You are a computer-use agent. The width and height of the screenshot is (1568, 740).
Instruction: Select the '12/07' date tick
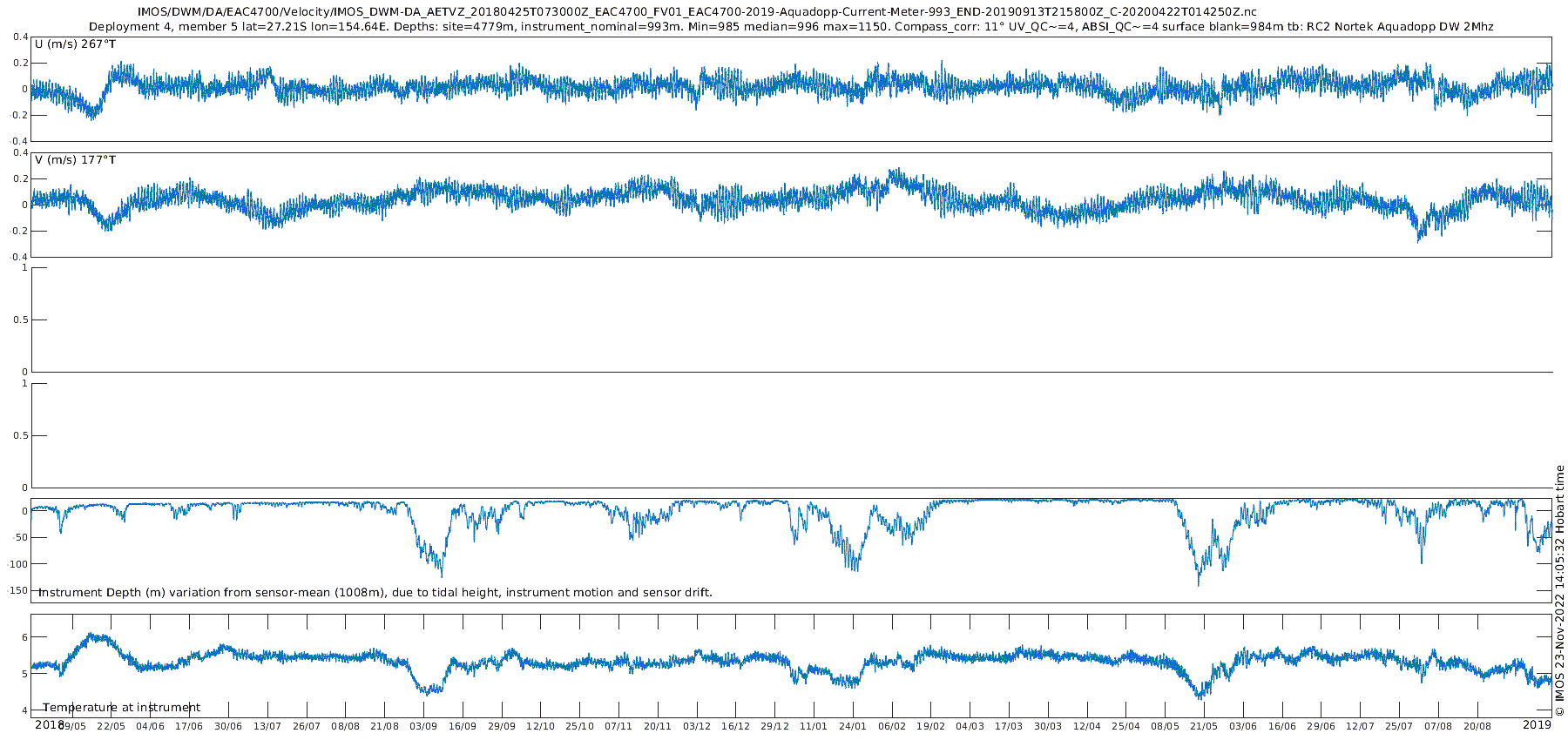[1361, 726]
